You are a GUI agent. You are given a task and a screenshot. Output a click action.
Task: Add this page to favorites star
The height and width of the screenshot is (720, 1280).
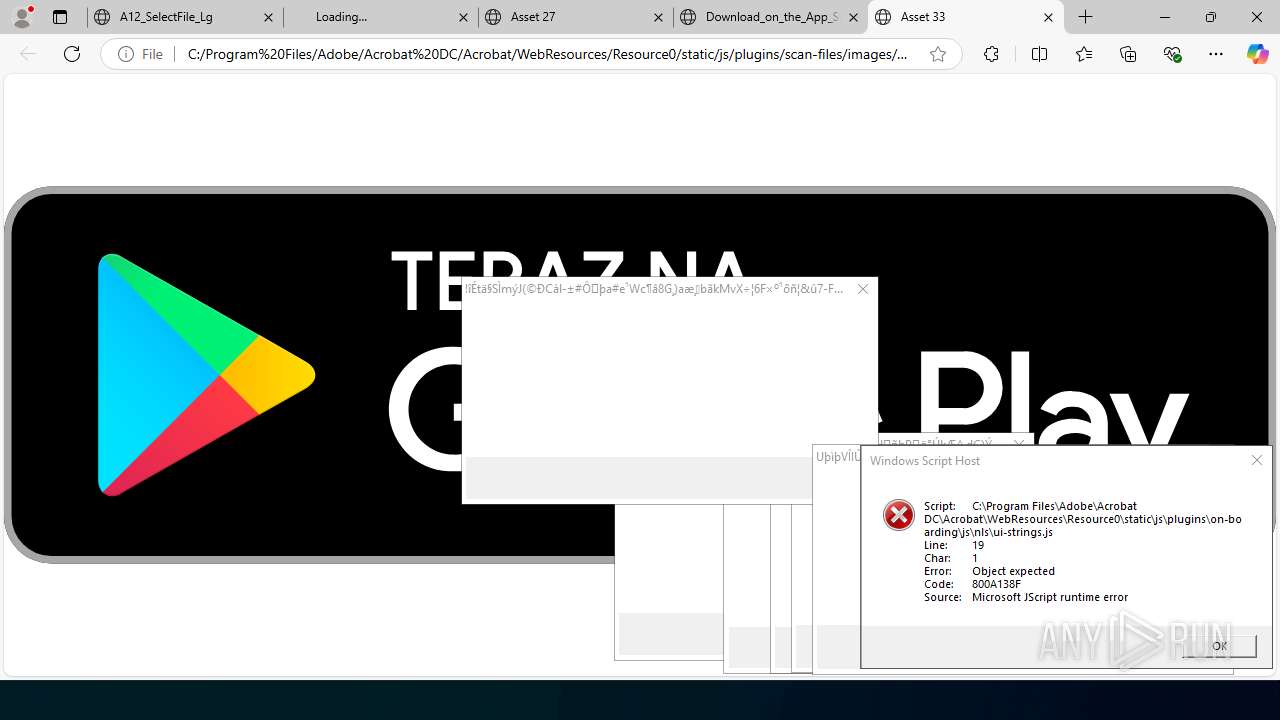[x=938, y=54]
